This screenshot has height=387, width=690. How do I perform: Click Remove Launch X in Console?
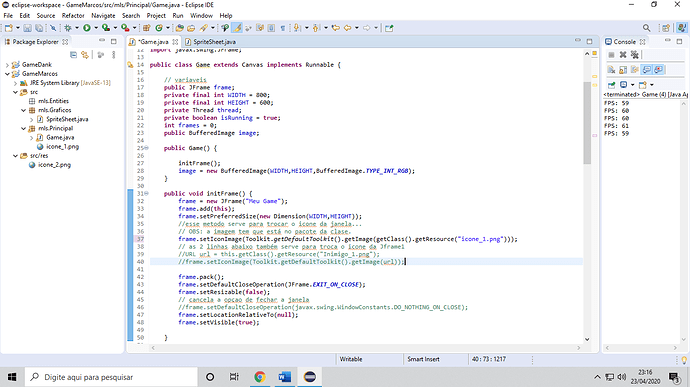[623, 55]
